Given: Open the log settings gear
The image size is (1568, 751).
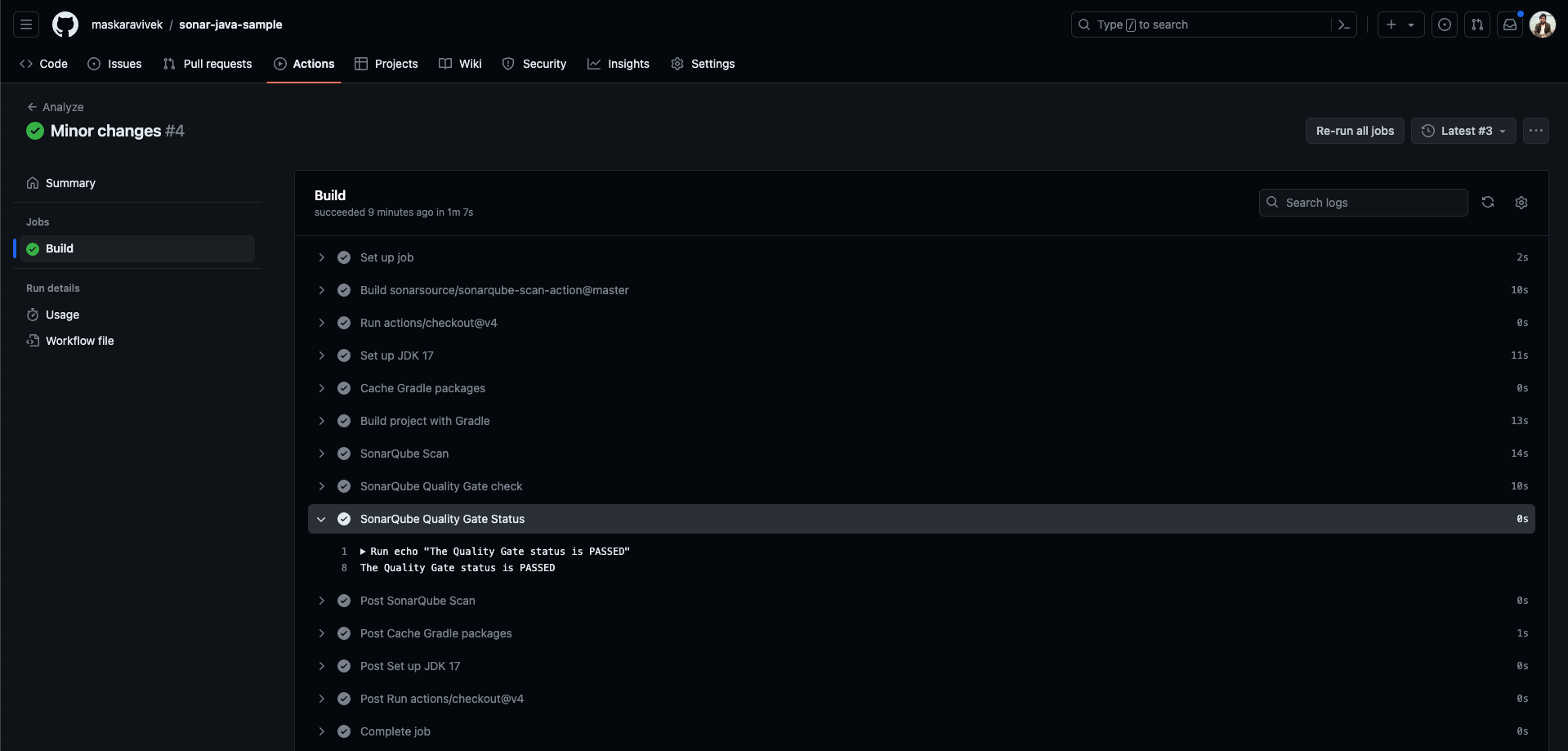Looking at the screenshot, I should click(x=1521, y=202).
